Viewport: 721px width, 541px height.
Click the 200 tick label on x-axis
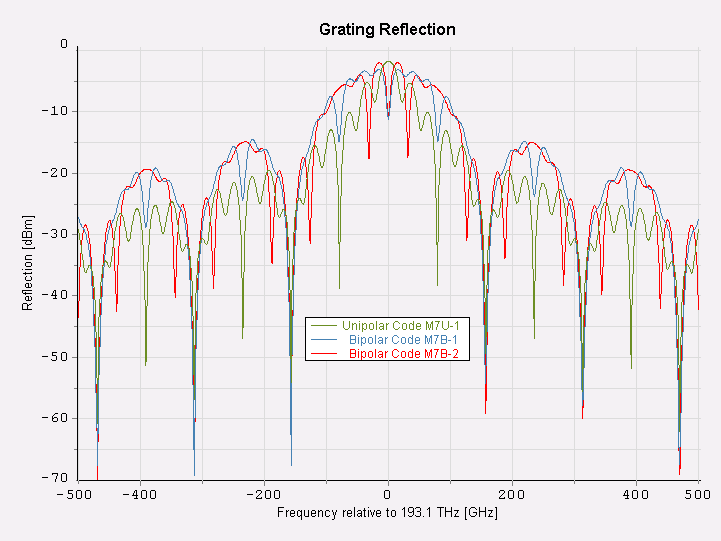click(x=512, y=494)
